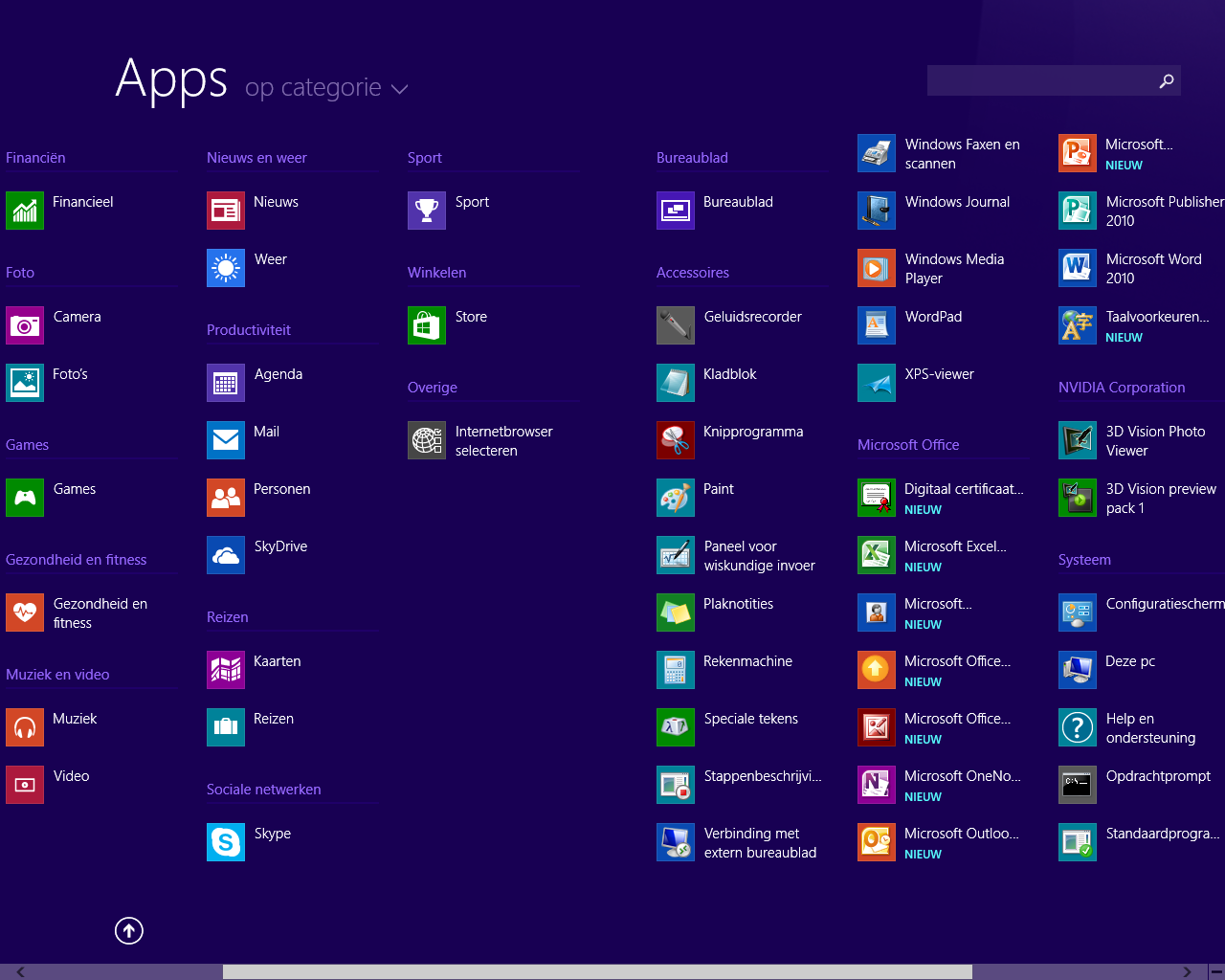Viewport: 1225px width, 980px height.
Task: Open the Plaknotities sticky notes icon
Action: click(676, 612)
